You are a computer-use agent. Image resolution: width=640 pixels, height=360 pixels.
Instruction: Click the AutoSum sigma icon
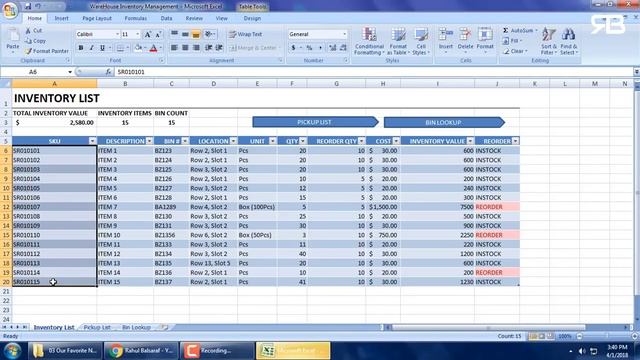505,31
